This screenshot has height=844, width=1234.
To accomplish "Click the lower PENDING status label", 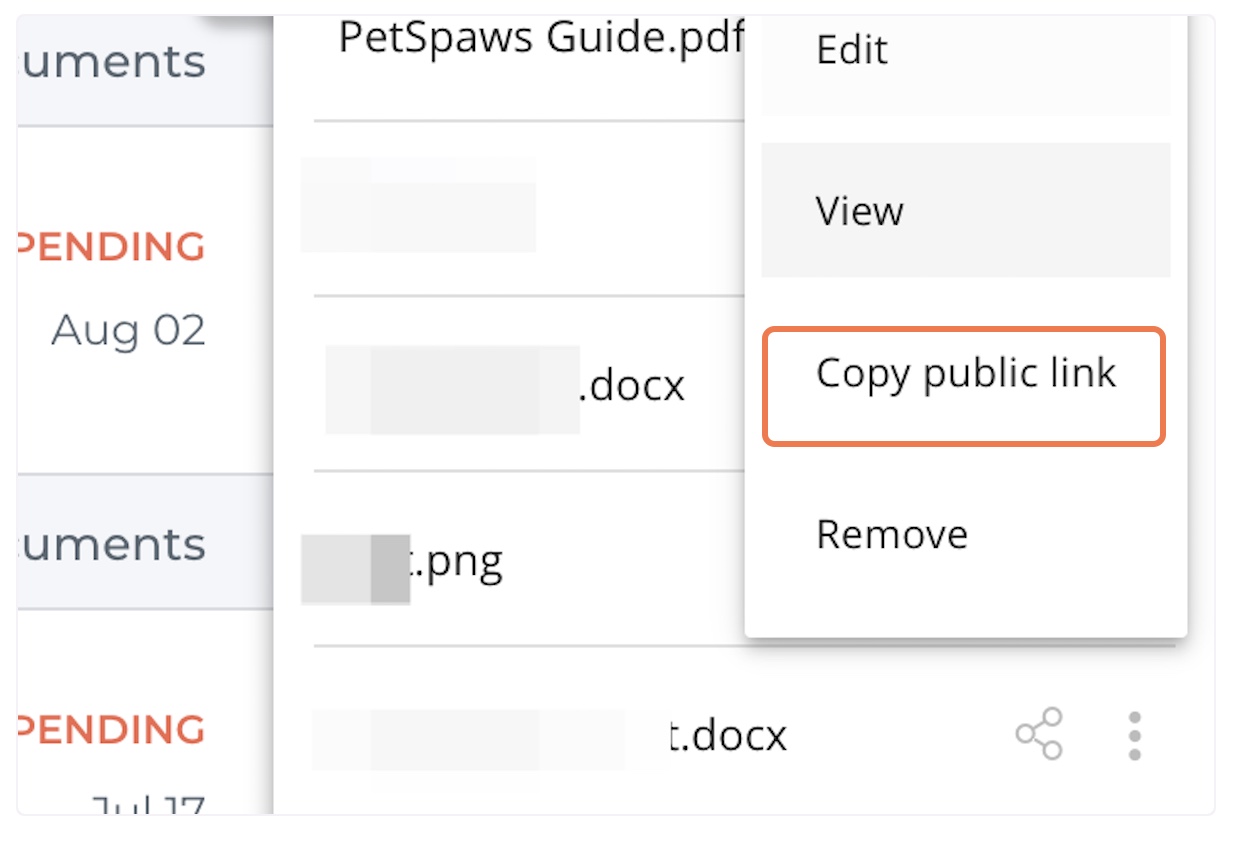I will pos(111,729).
